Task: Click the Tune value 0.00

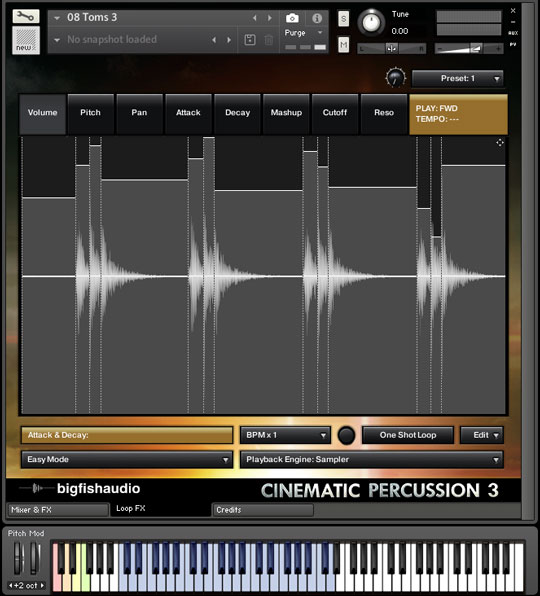Action: tap(400, 31)
